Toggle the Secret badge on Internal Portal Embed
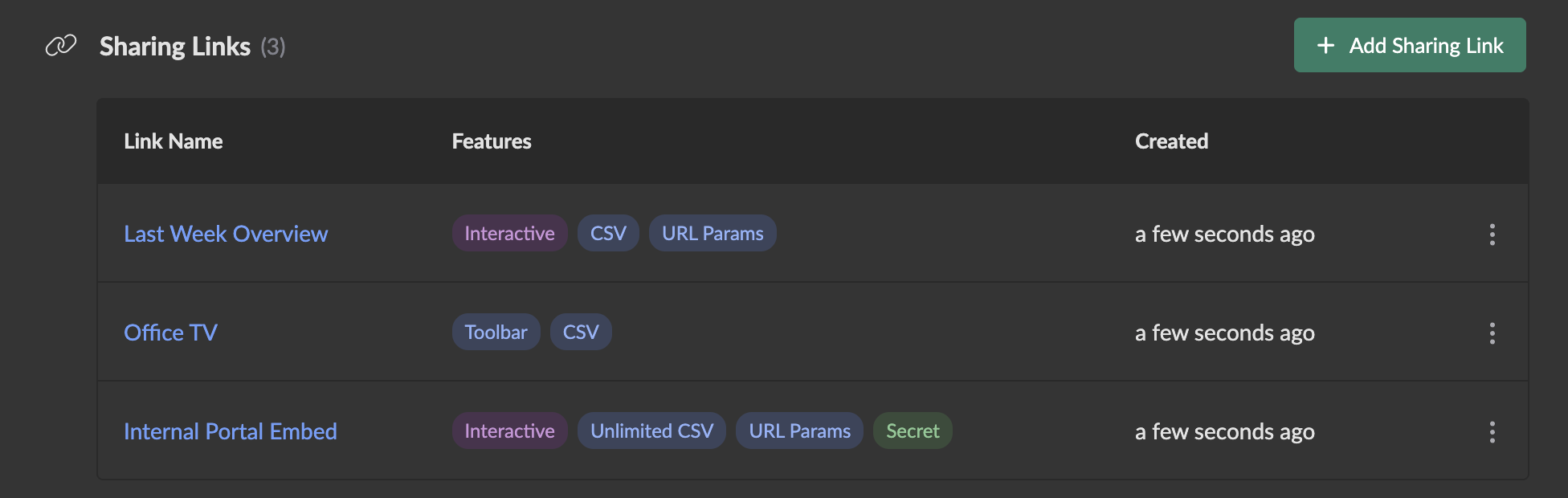Screen dimensions: 1568x498 tap(912, 431)
